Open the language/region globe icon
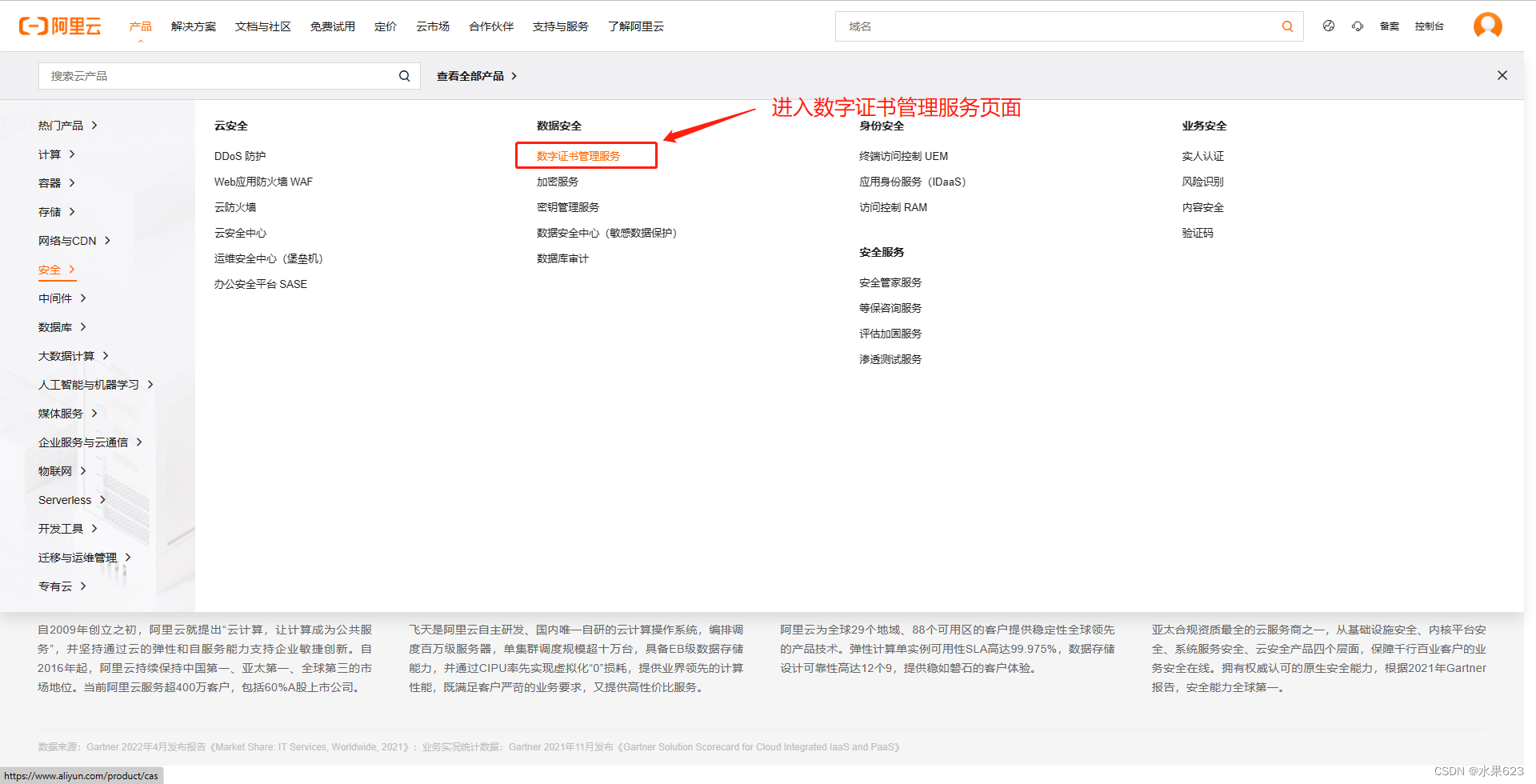 pyautogui.click(x=1329, y=26)
